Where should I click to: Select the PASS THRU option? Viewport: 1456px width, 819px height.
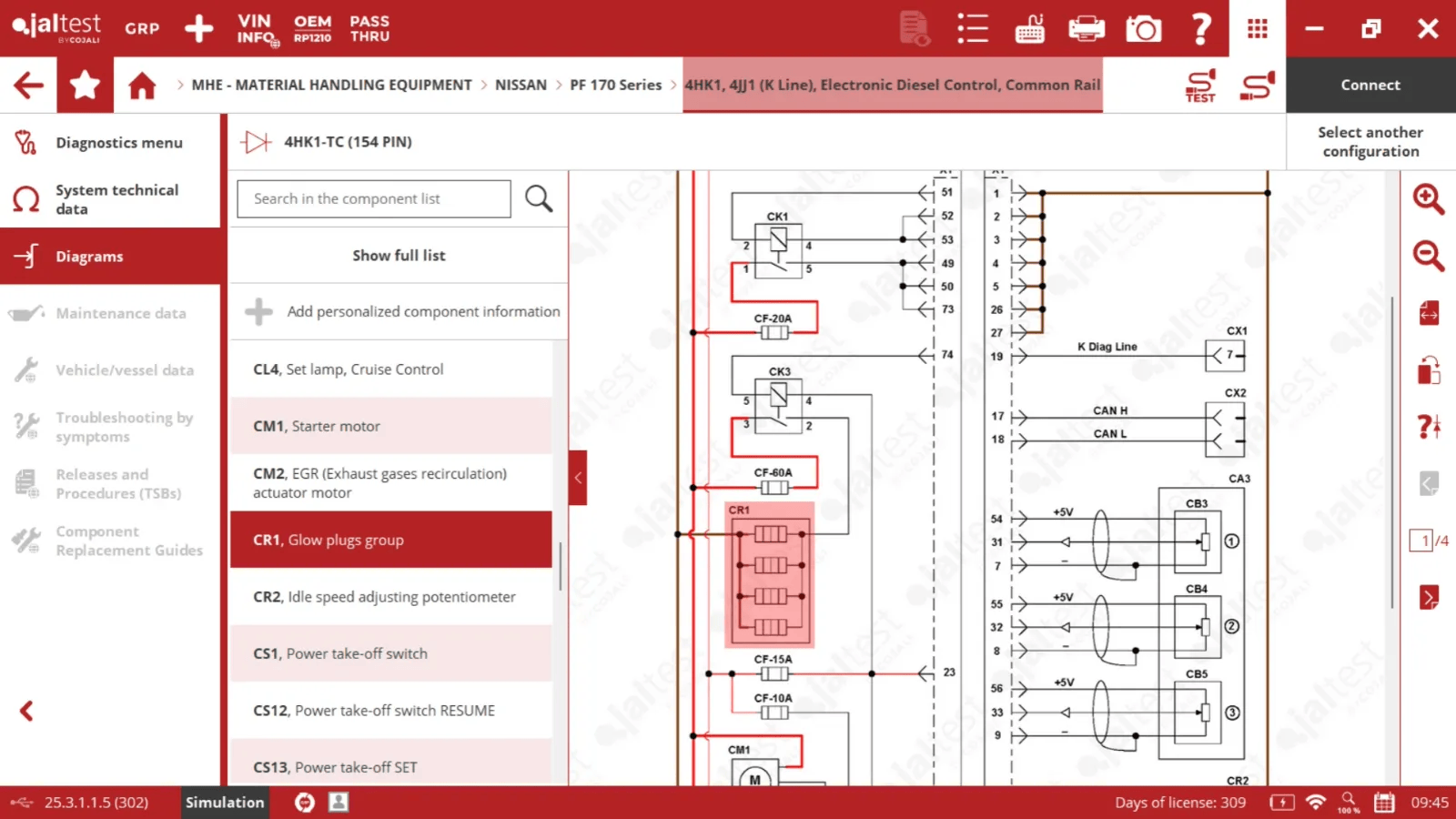(x=369, y=28)
